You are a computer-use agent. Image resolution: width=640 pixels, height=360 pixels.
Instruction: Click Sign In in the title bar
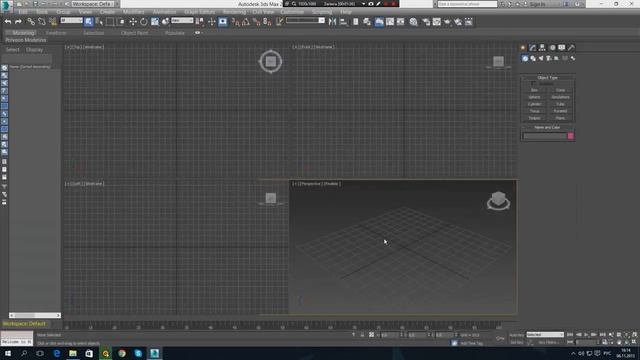pyautogui.click(x=538, y=4)
